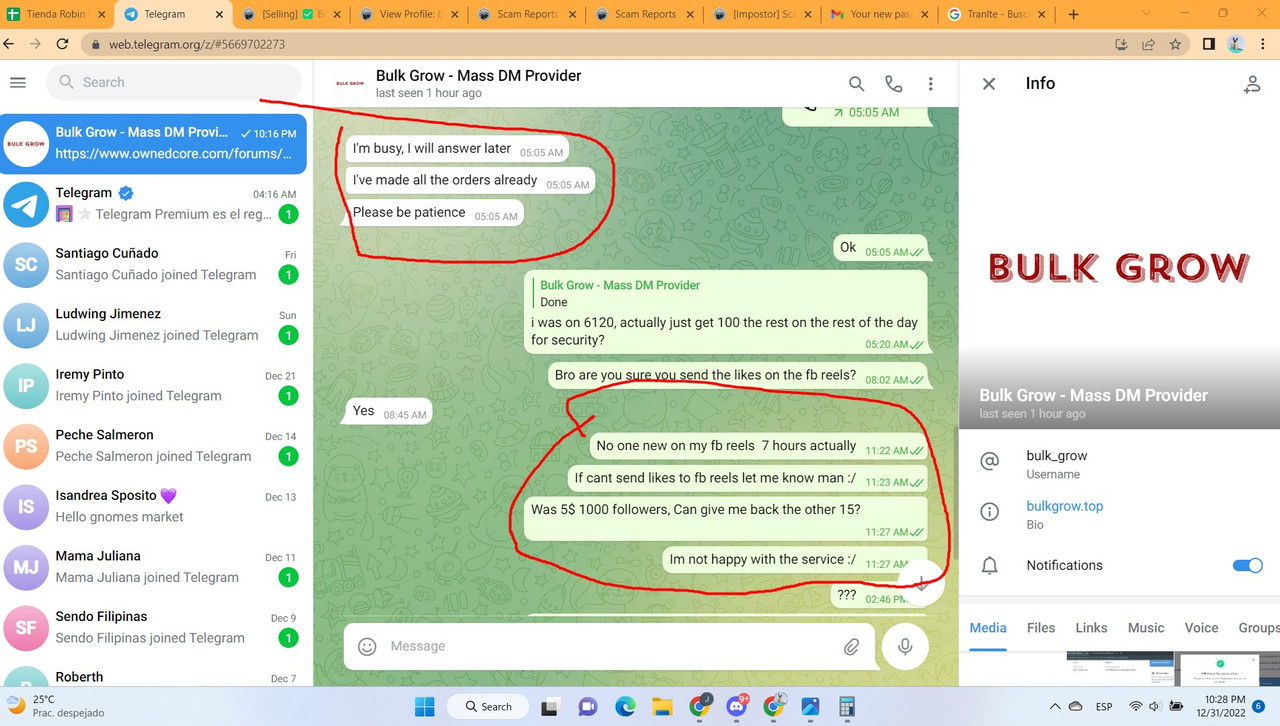Open the Windows Start menu

pos(425,706)
